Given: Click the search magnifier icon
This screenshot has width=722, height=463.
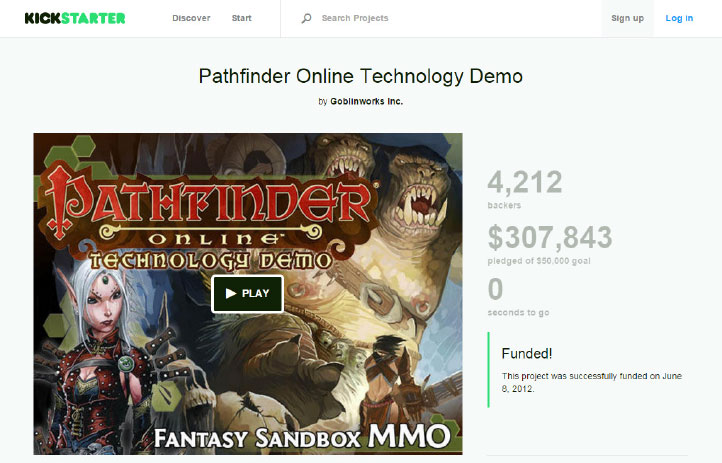Looking at the screenshot, I should click(x=306, y=18).
